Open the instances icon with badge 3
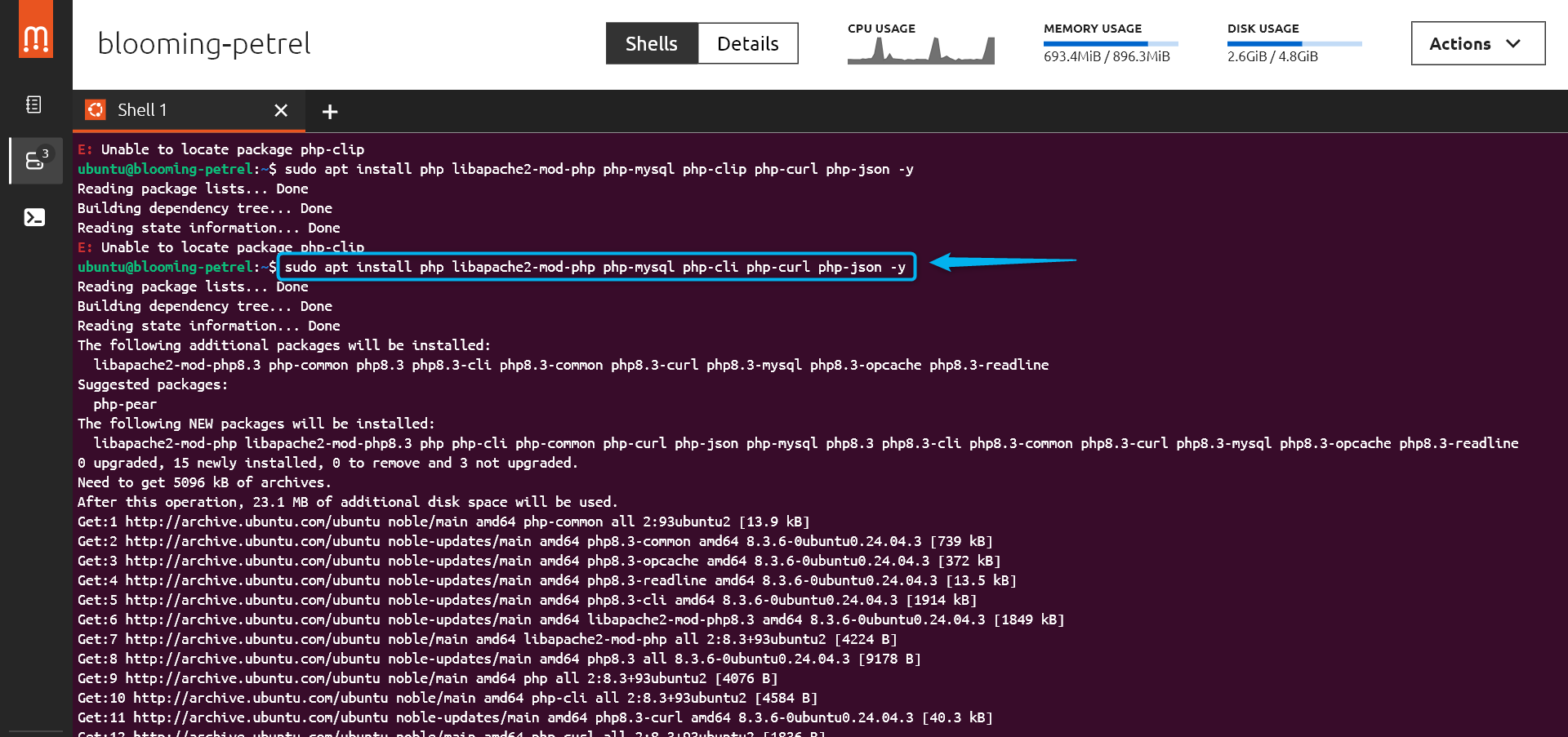The image size is (1568, 737). click(x=36, y=160)
